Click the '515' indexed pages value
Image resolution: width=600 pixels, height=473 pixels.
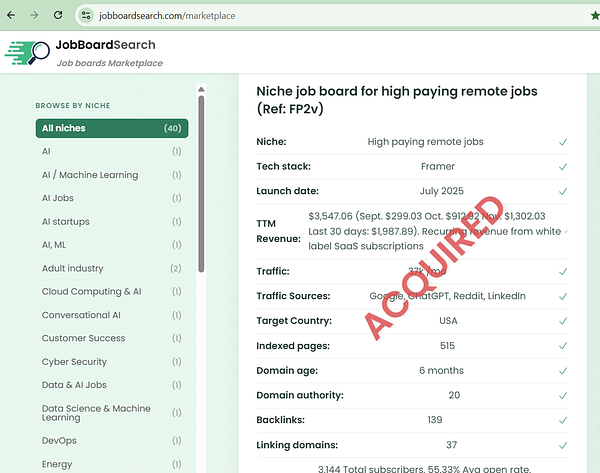(x=447, y=346)
